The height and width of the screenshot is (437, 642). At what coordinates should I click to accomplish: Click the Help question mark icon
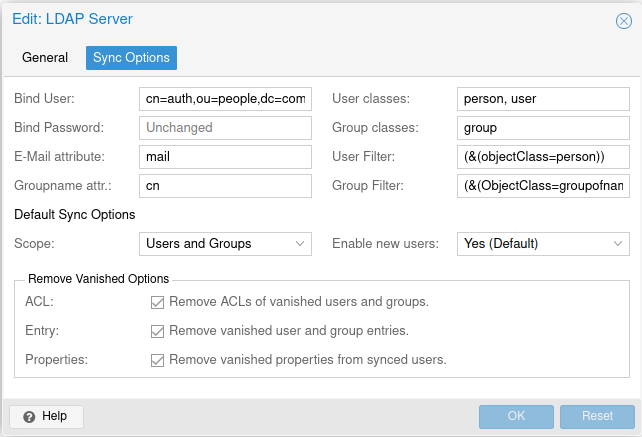(29, 417)
